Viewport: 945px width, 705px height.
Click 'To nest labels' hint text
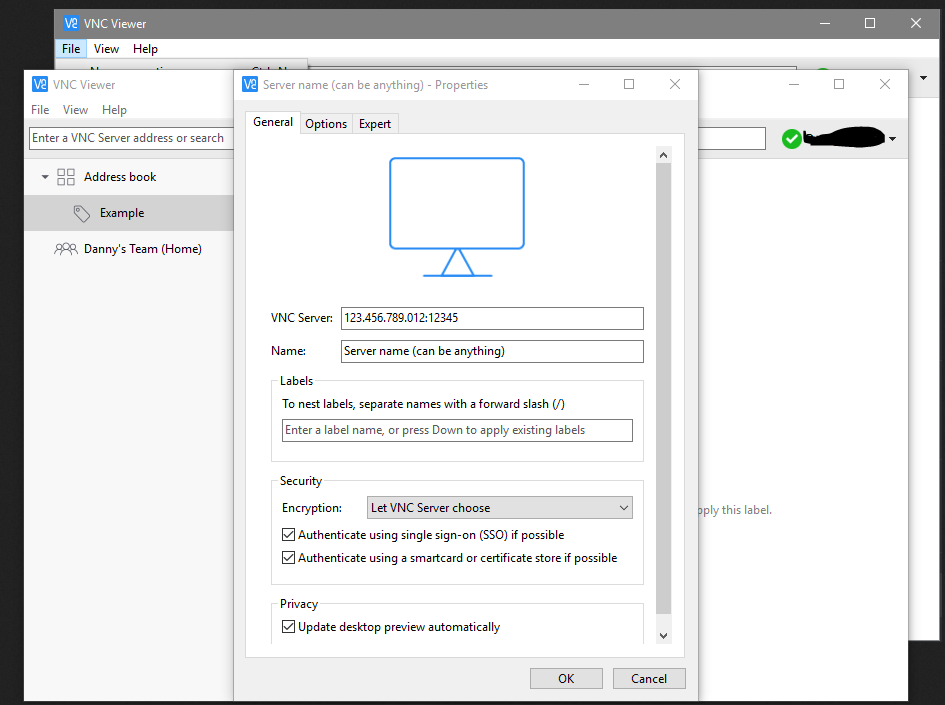click(423, 404)
